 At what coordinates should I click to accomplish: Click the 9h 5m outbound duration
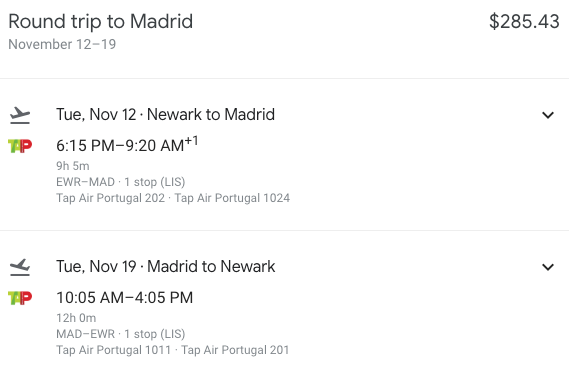click(73, 166)
